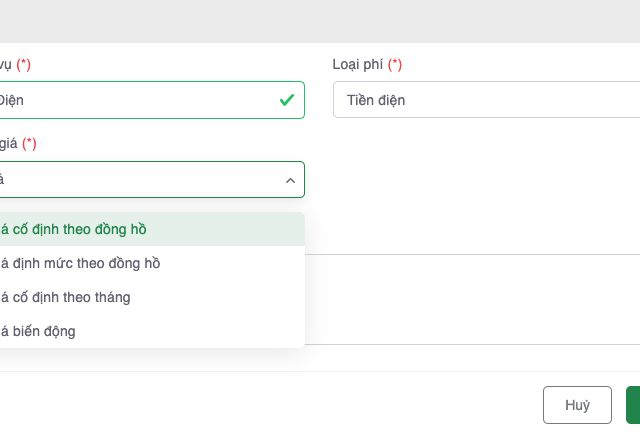The width and height of the screenshot is (640, 439).
Task: Collapse the giá dropdown using its chevron arrow
Action: click(x=290, y=180)
